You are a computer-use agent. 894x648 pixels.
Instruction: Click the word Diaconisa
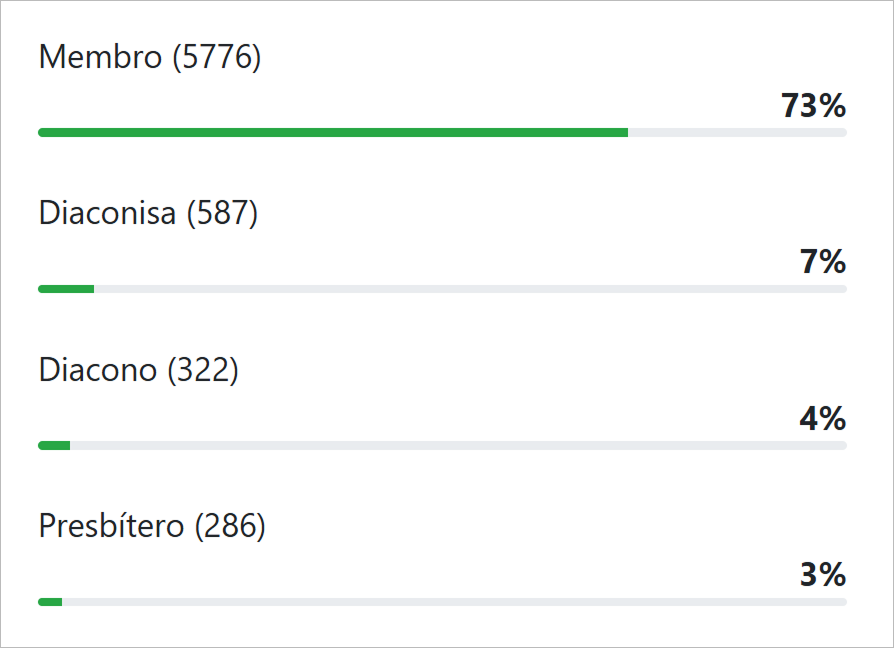tap(107, 214)
